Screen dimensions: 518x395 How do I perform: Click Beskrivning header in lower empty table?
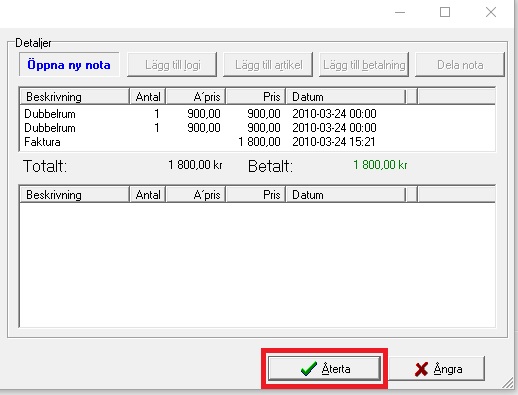click(x=75, y=195)
